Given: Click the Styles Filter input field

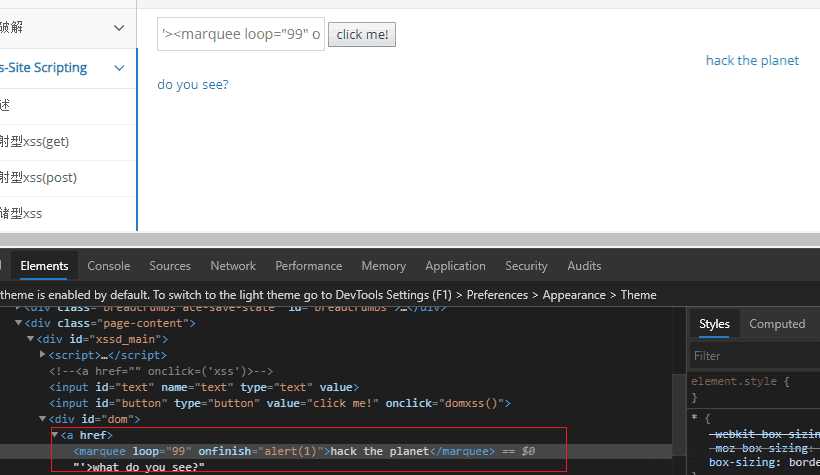Looking at the screenshot, I should tap(755, 356).
